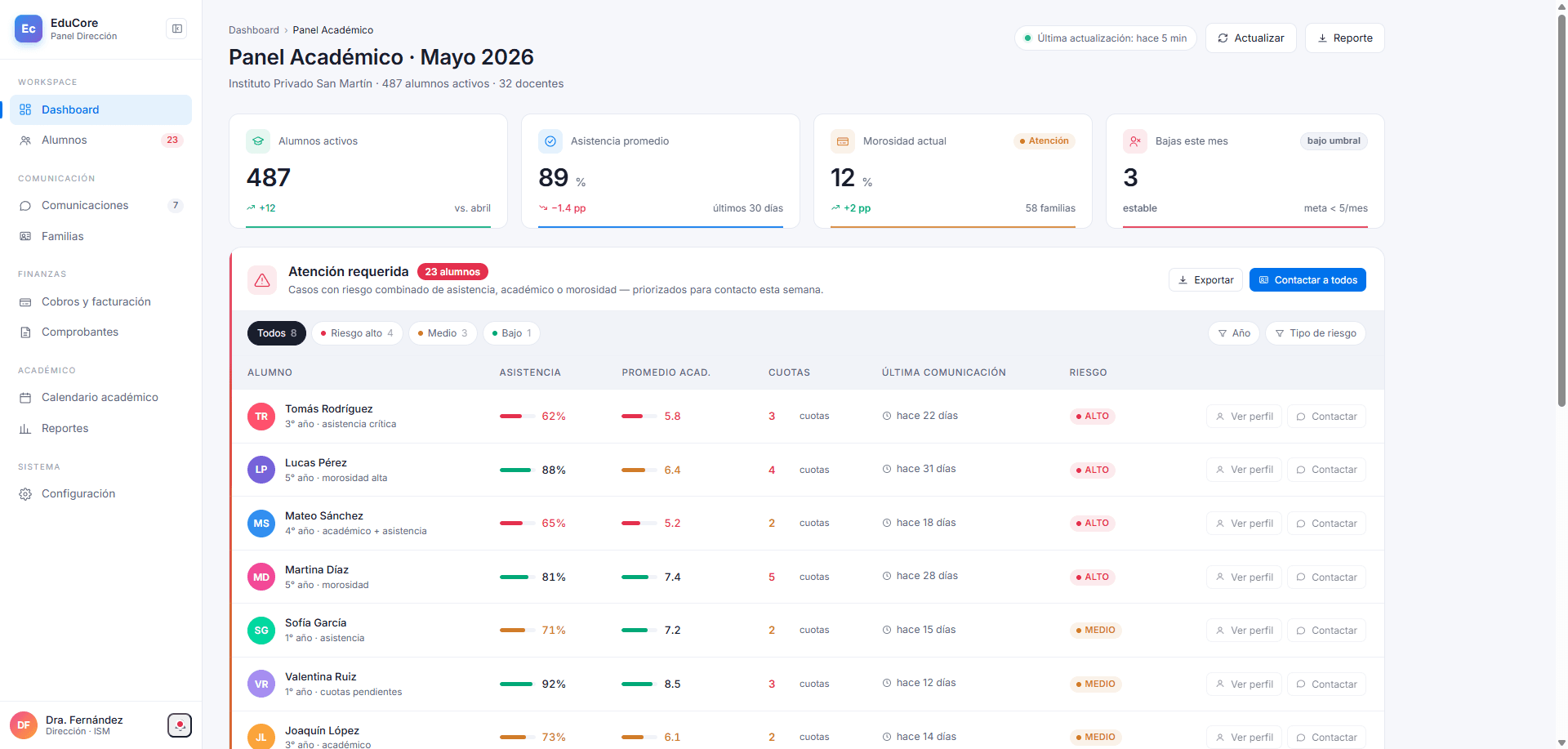The height and width of the screenshot is (749, 1568).
Task: Click Martina Díaz's MD avatar
Action: [261, 577]
